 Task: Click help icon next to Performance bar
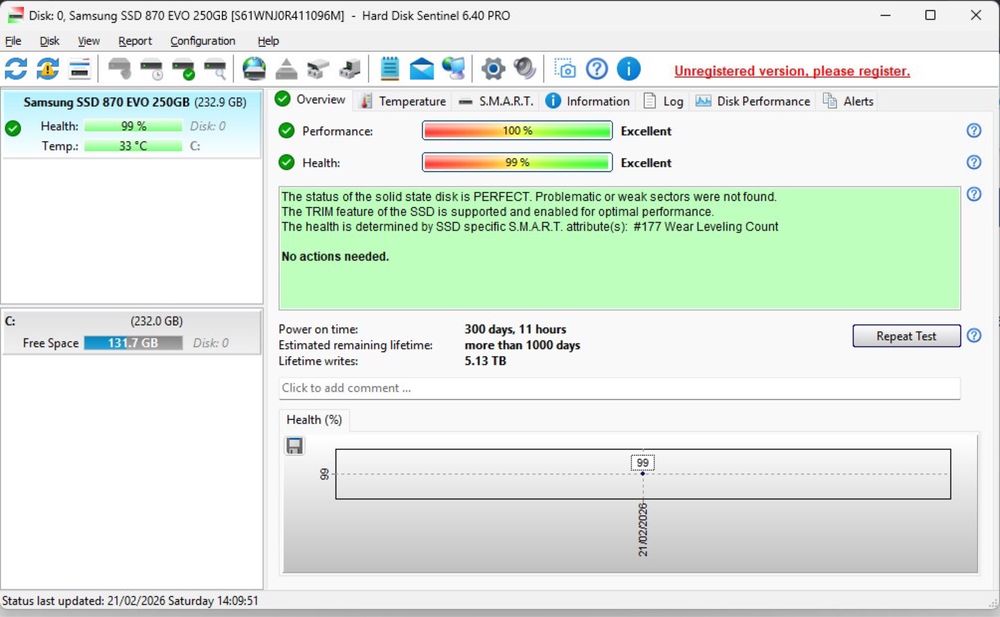[x=974, y=130]
